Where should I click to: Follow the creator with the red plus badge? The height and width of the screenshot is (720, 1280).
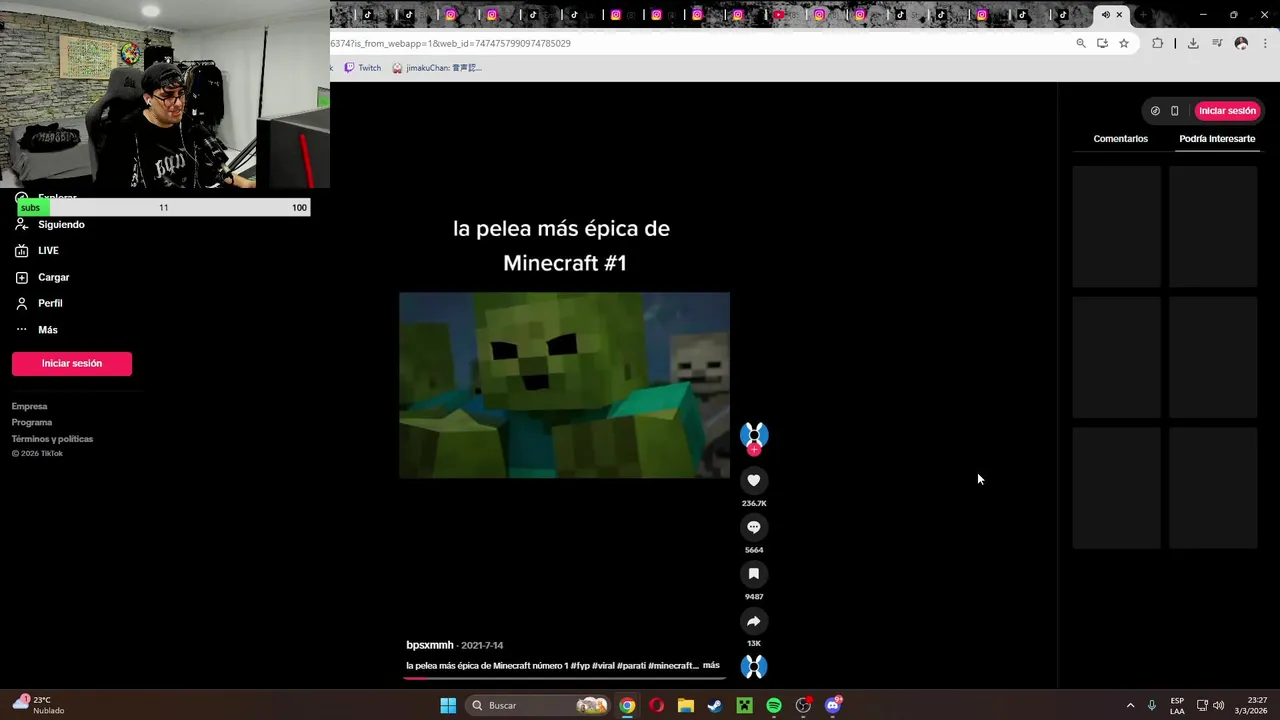(754, 450)
